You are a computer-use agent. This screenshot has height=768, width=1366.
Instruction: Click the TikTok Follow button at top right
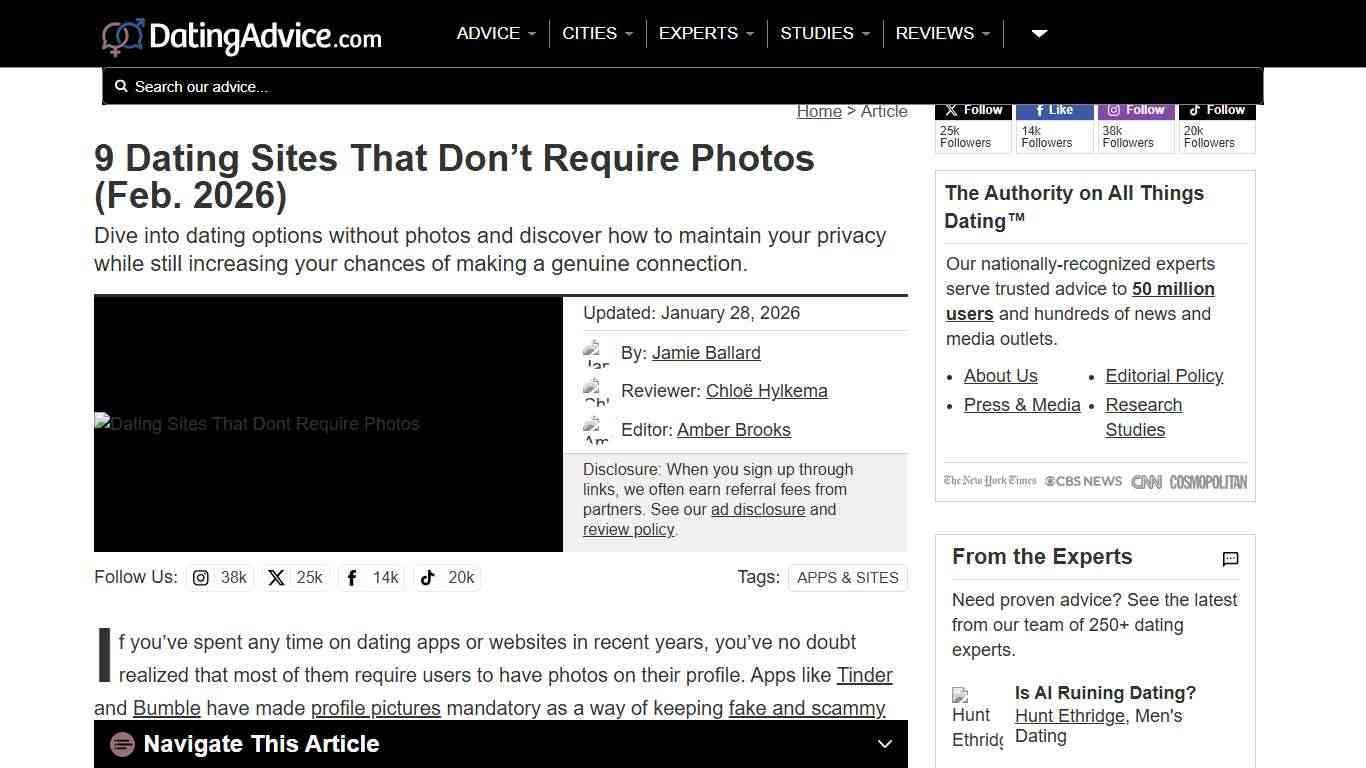pyautogui.click(x=1216, y=110)
